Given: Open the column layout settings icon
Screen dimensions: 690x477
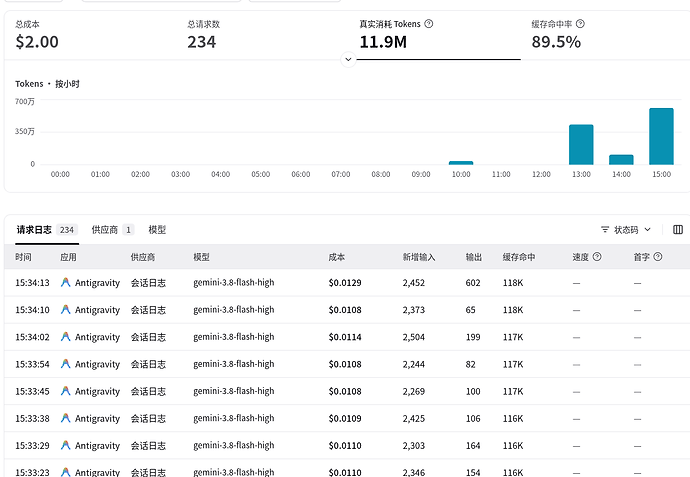Looking at the screenshot, I should pos(678,229).
